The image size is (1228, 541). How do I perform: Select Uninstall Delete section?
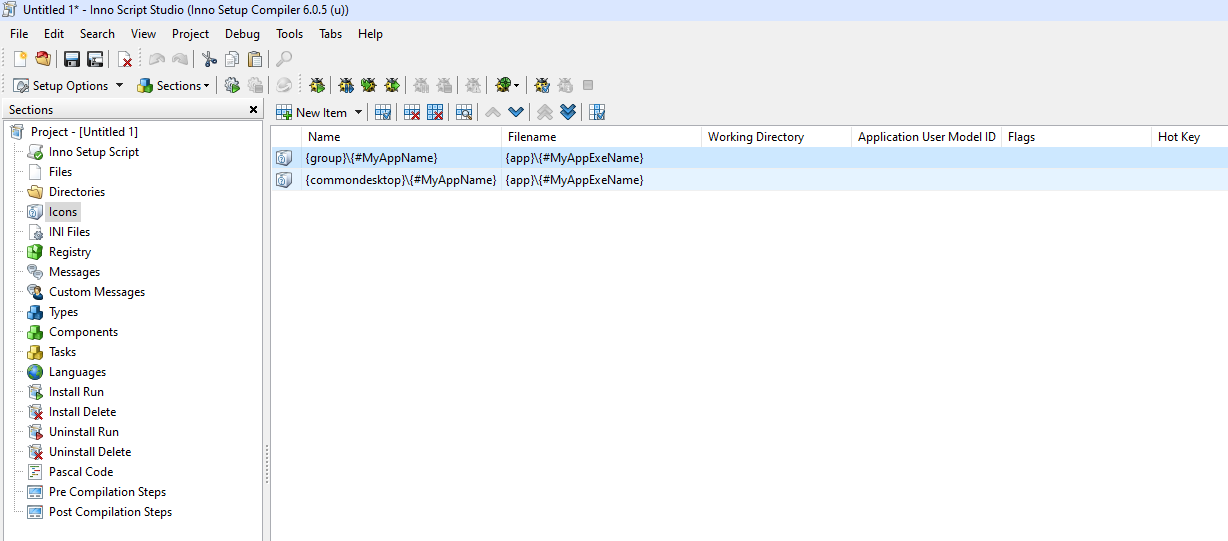[x=90, y=452]
